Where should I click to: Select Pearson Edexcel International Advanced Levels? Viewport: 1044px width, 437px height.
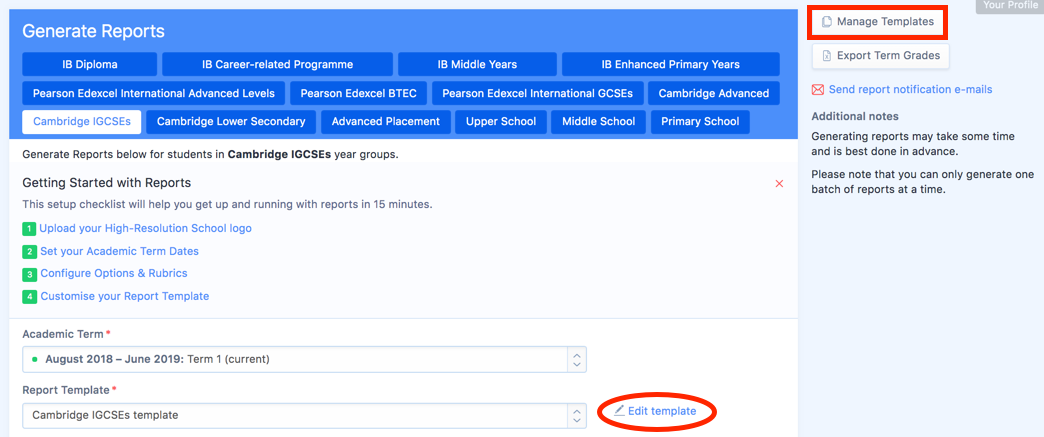154,93
